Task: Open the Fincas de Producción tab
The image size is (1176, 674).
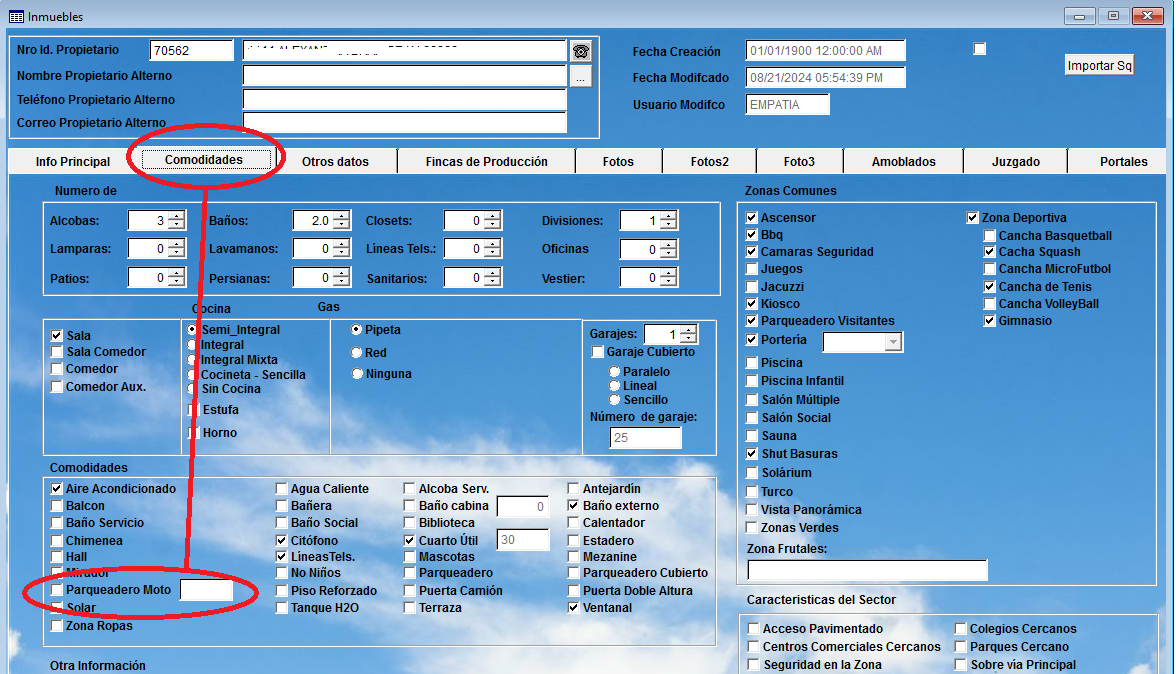Action: (486, 161)
